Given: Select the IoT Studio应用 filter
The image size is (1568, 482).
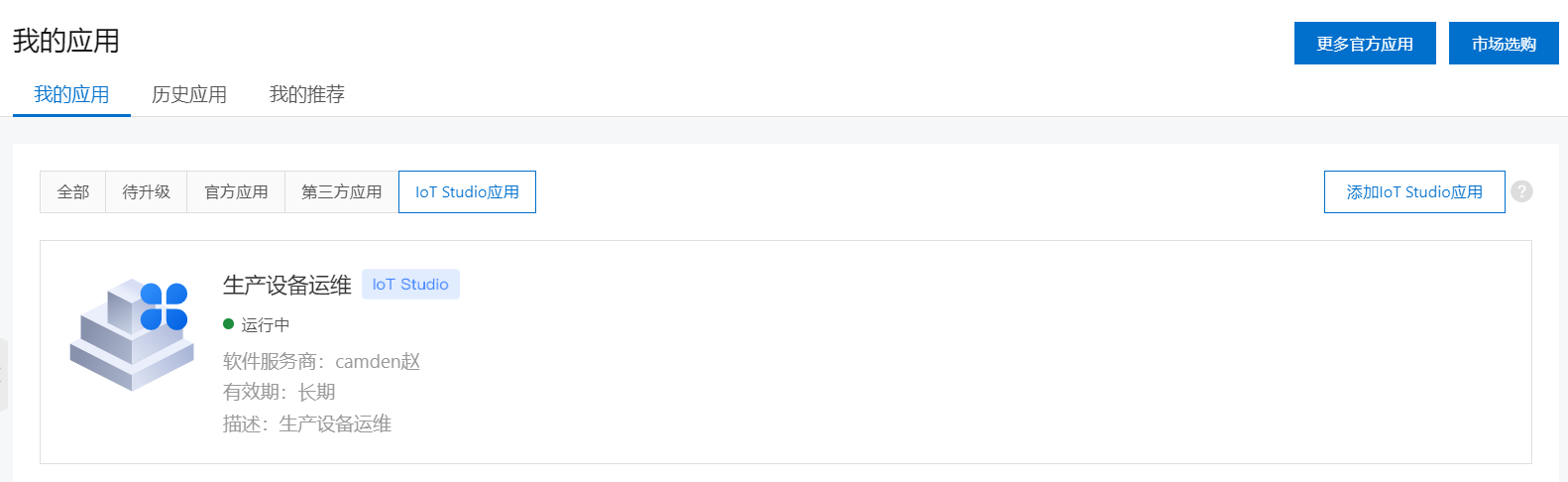Looking at the screenshot, I should [x=467, y=191].
